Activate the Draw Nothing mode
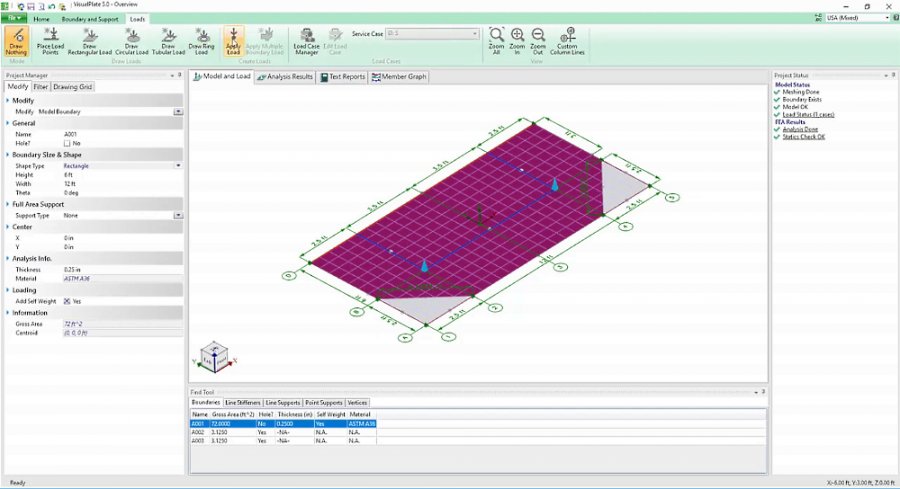 coord(16,41)
